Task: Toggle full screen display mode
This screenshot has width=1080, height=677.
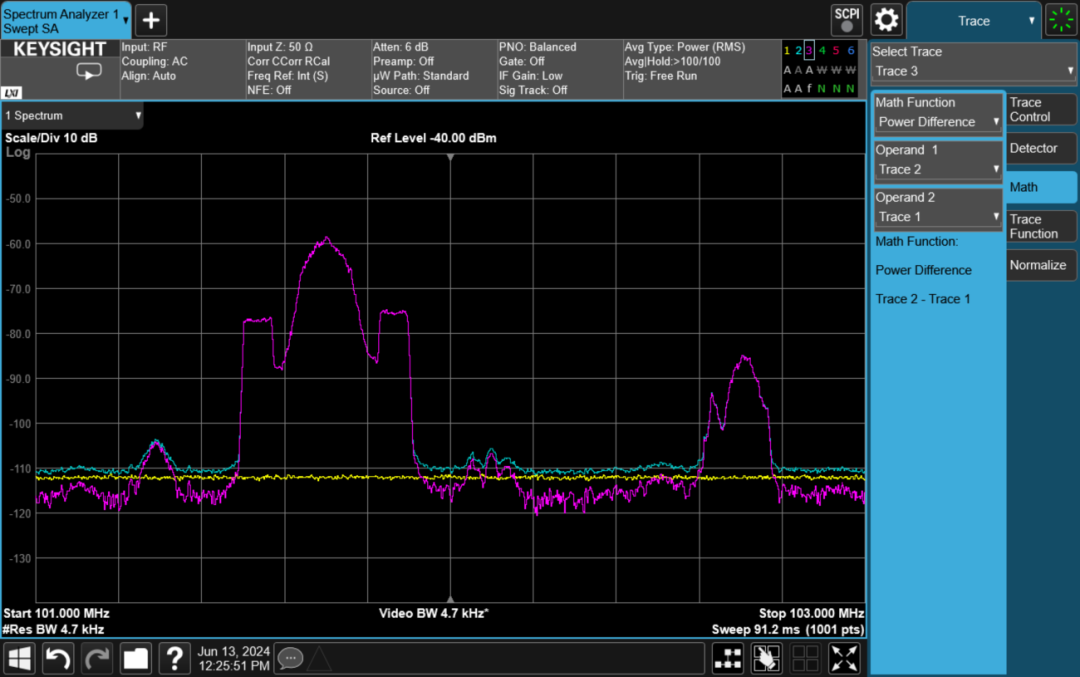Action: click(x=845, y=658)
